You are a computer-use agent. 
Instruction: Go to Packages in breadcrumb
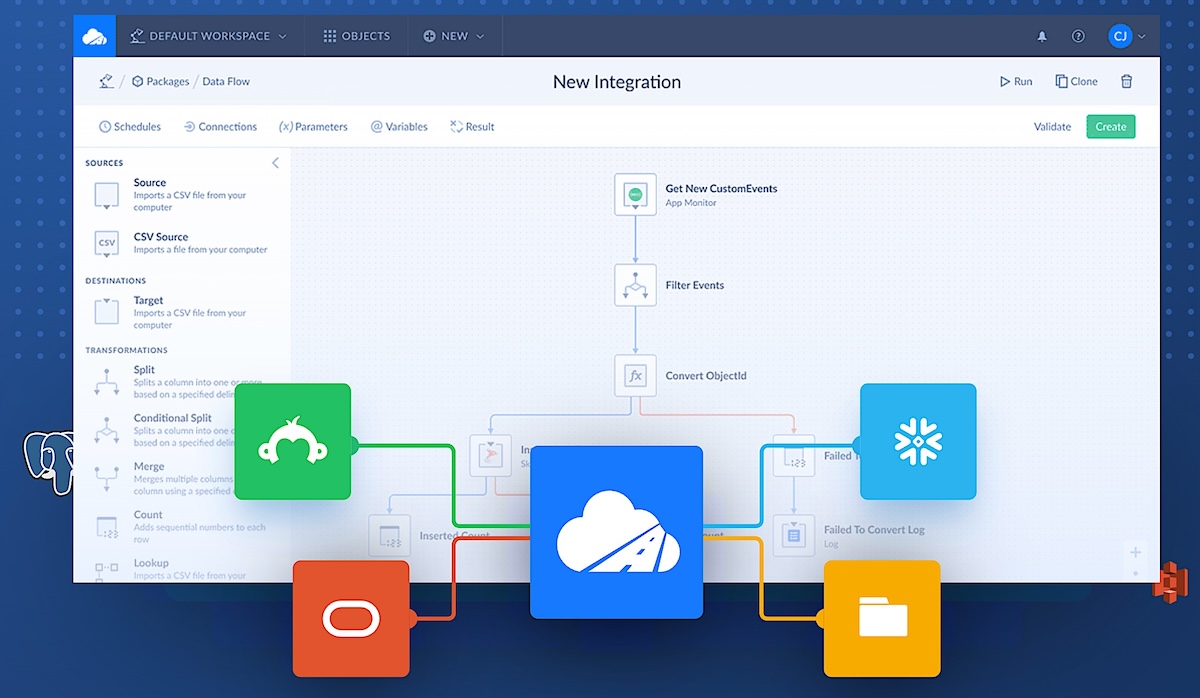point(160,82)
